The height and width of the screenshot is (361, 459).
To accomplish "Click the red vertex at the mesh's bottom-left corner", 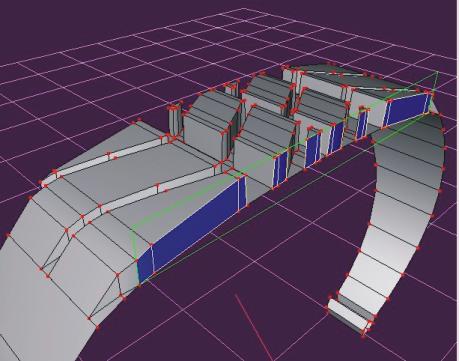I will click(98, 328).
